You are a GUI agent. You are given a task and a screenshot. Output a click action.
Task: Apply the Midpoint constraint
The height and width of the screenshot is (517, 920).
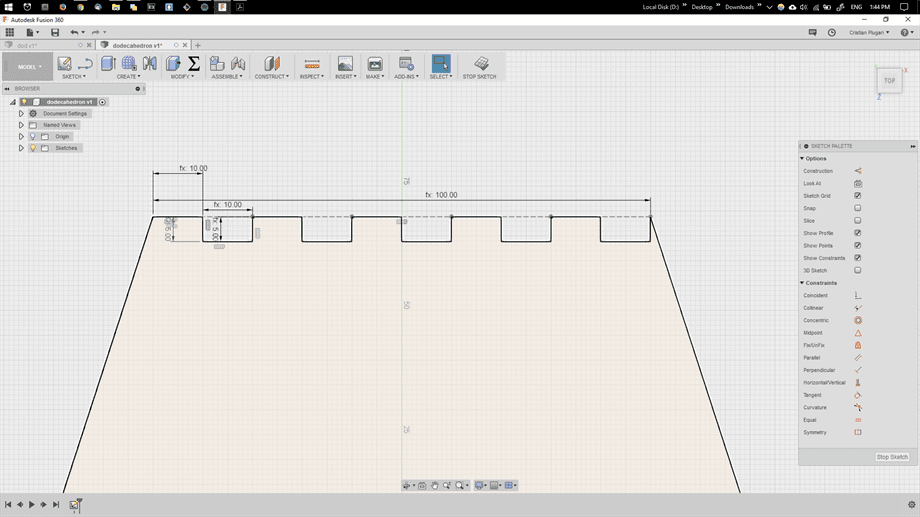click(x=858, y=333)
